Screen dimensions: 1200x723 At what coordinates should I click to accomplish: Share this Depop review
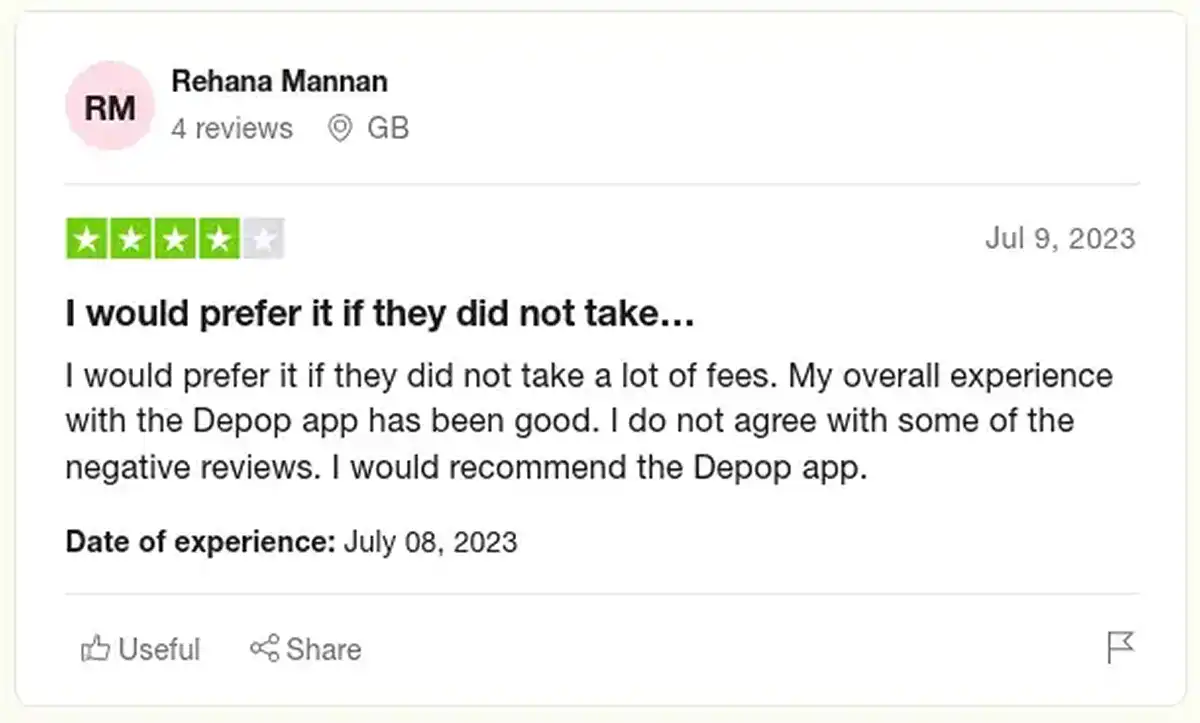click(x=305, y=649)
